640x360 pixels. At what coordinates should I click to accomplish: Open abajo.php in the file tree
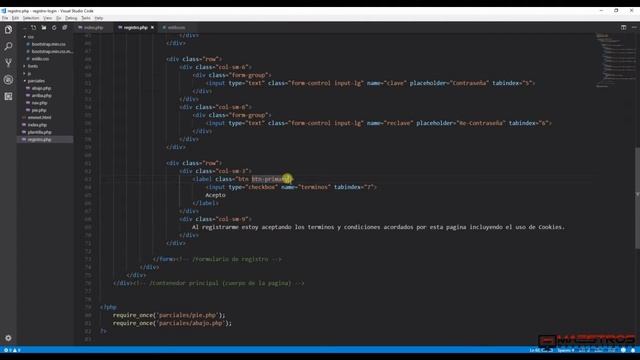click(x=41, y=88)
